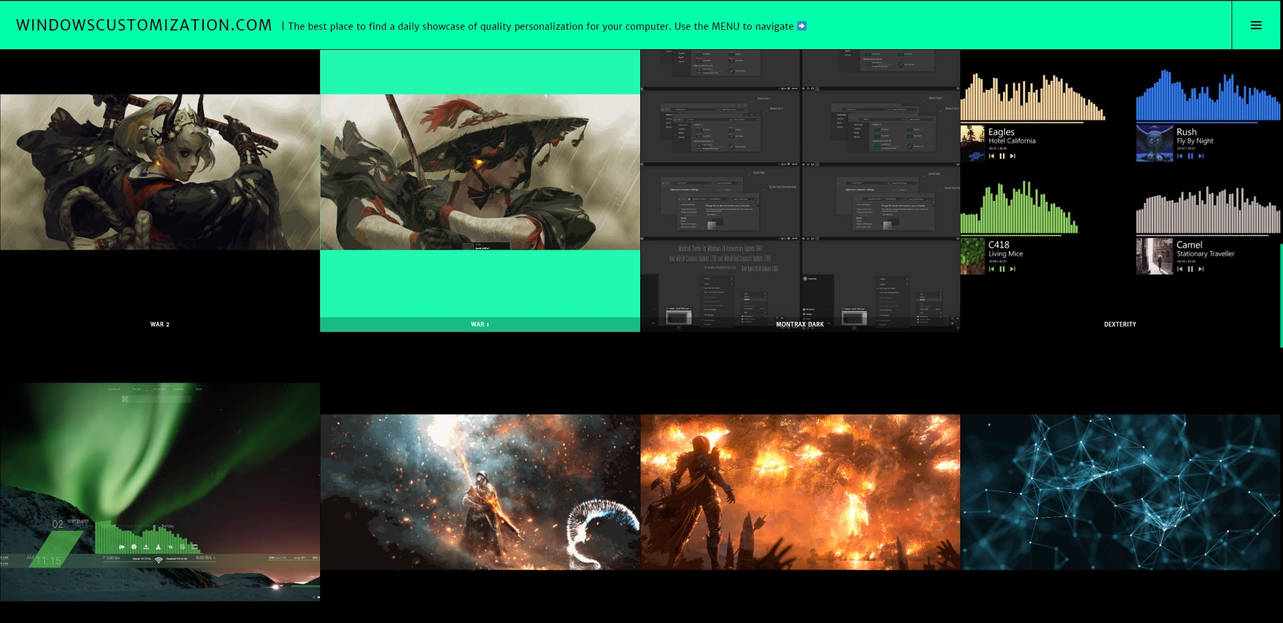This screenshot has width=1283, height=623.
Task: Pause Camel Stationary Traveller playback
Action: tap(1190, 269)
